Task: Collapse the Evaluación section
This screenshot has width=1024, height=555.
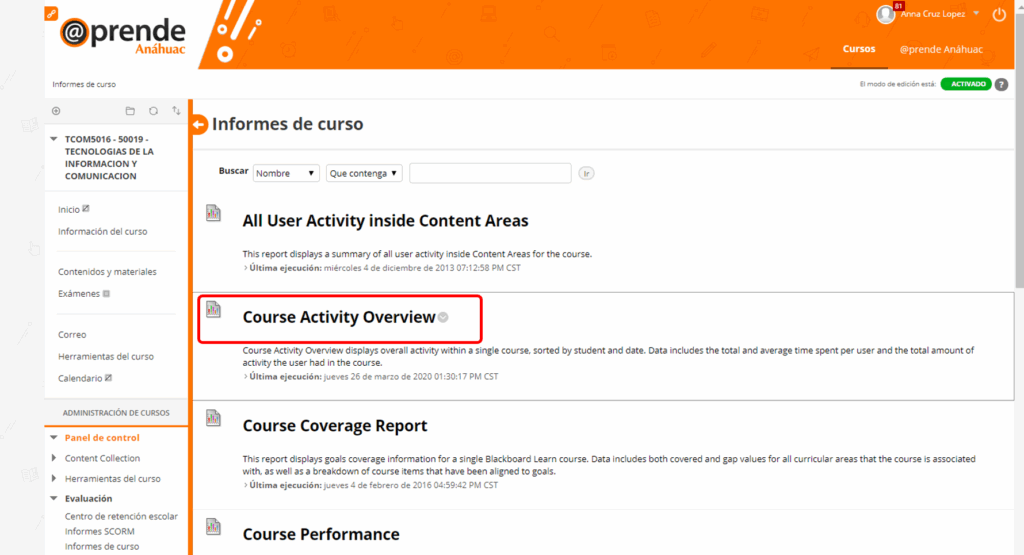Action: [x=54, y=498]
